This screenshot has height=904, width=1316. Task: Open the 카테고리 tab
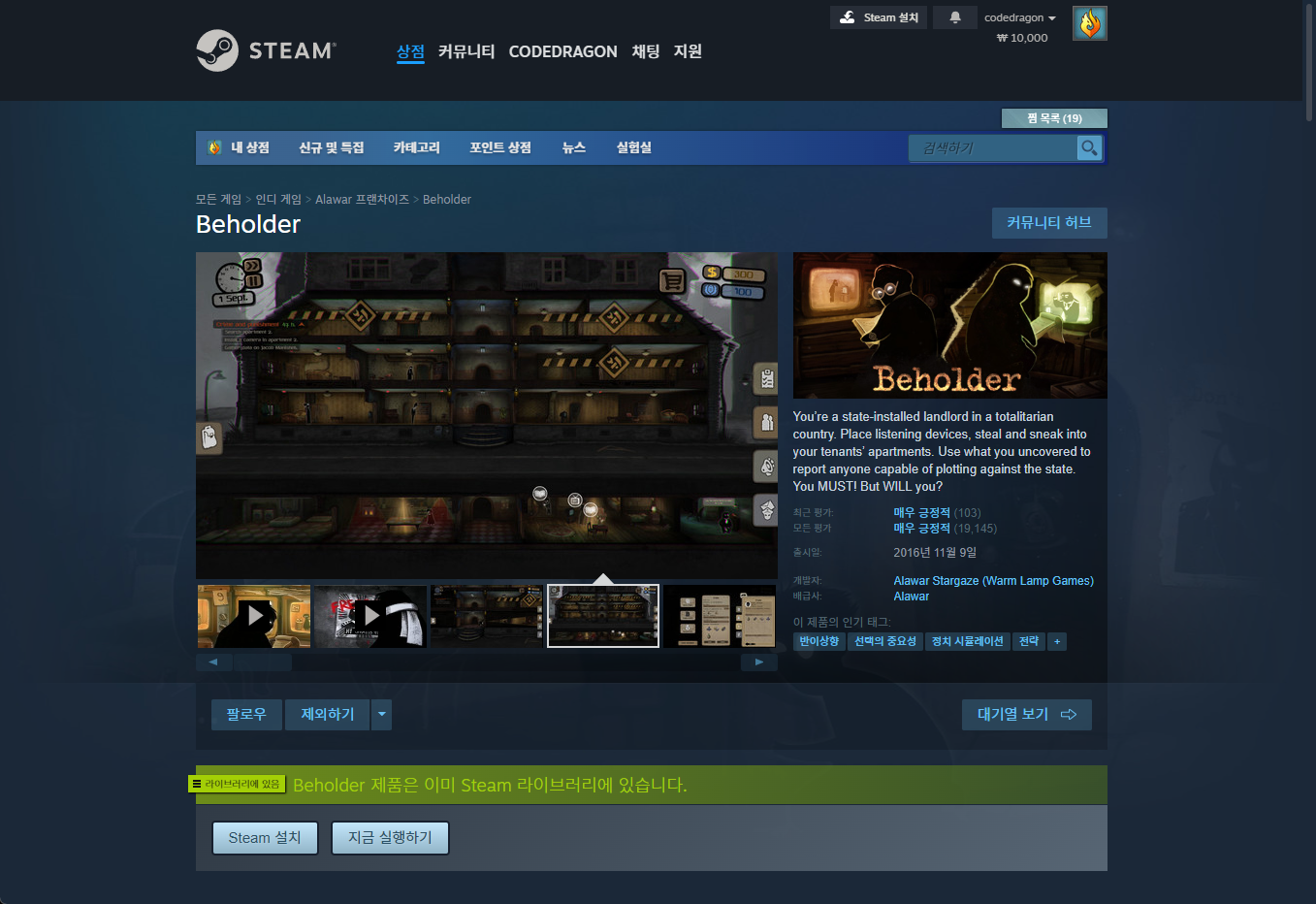(x=417, y=147)
